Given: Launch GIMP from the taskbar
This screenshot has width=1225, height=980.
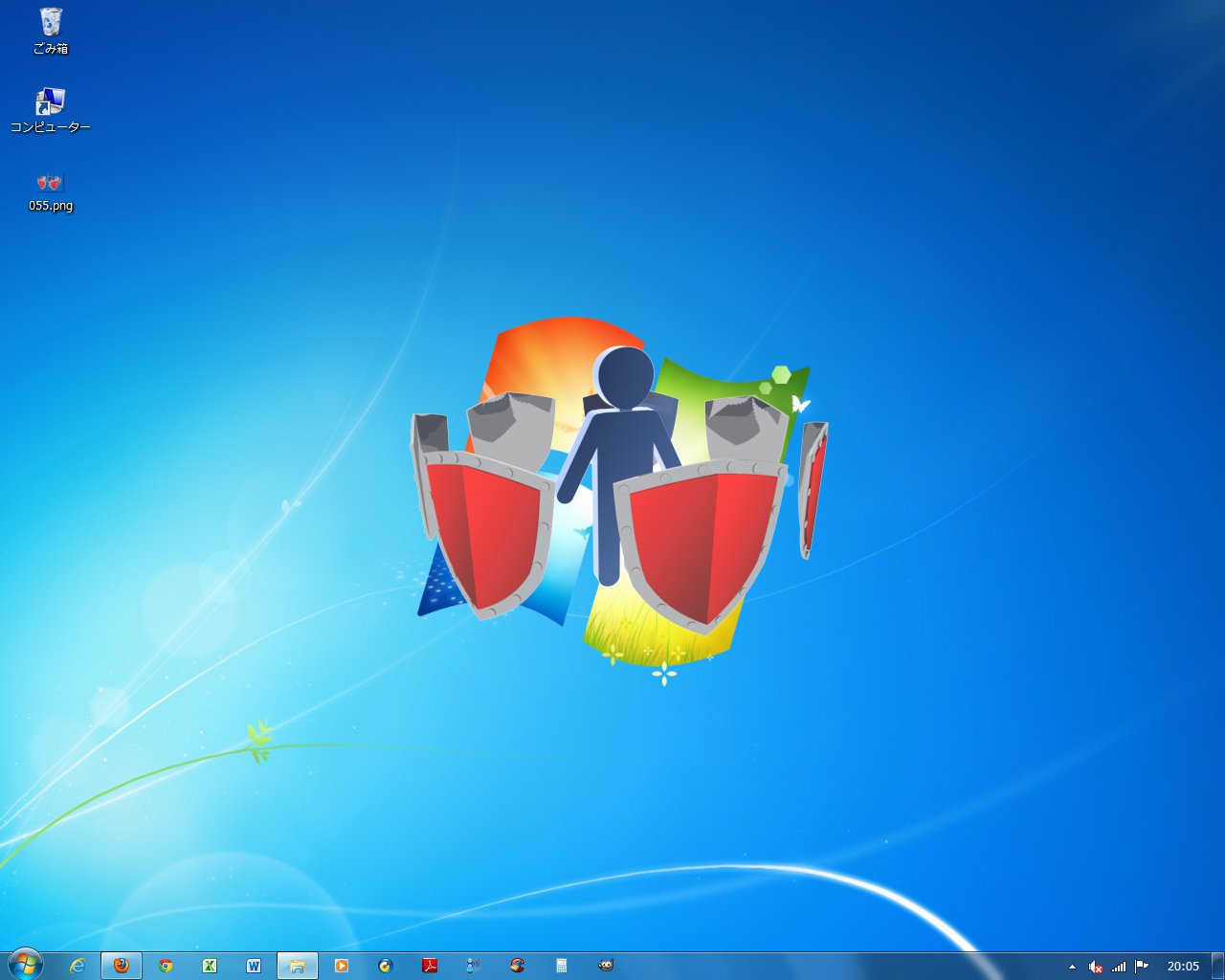Looking at the screenshot, I should (606, 966).
